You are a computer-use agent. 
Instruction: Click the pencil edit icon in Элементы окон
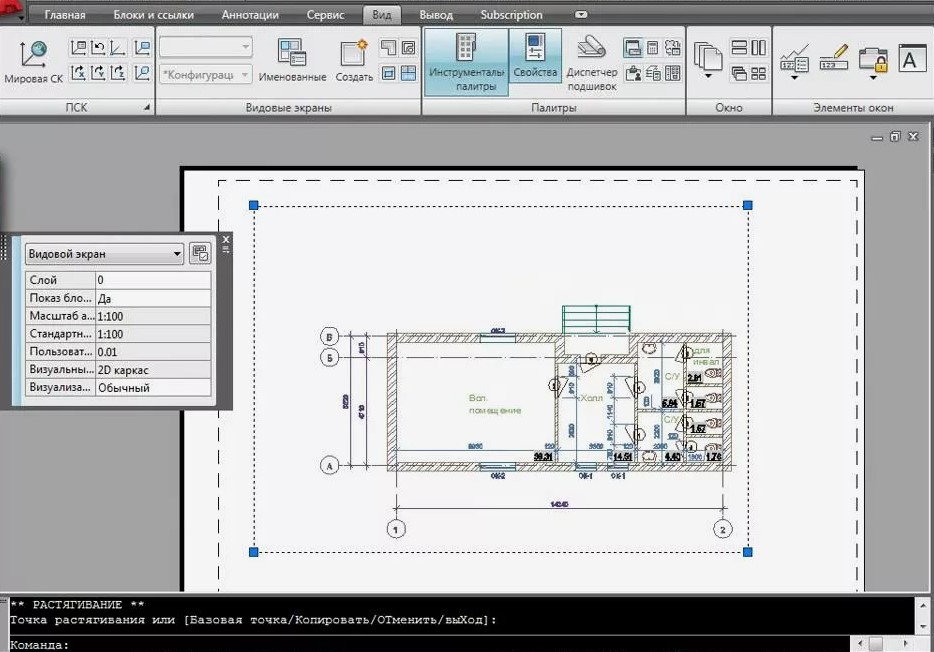point(834,57)
